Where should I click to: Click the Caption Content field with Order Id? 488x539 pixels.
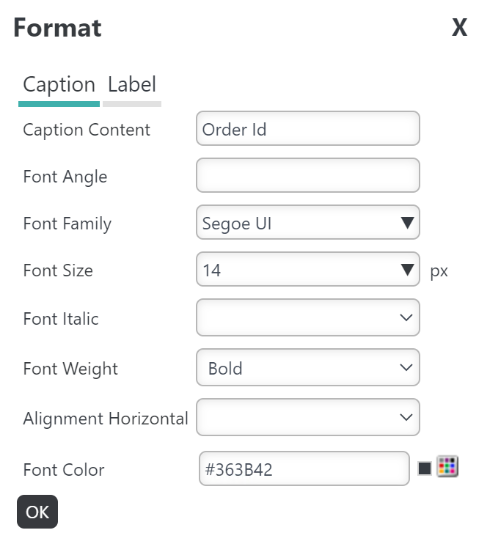tap(308, 129)
